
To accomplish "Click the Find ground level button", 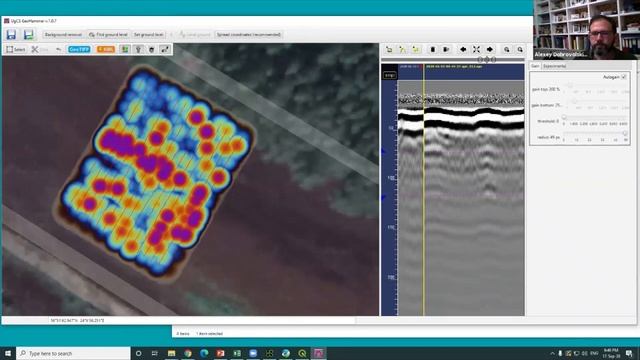I will click(108, 35).
